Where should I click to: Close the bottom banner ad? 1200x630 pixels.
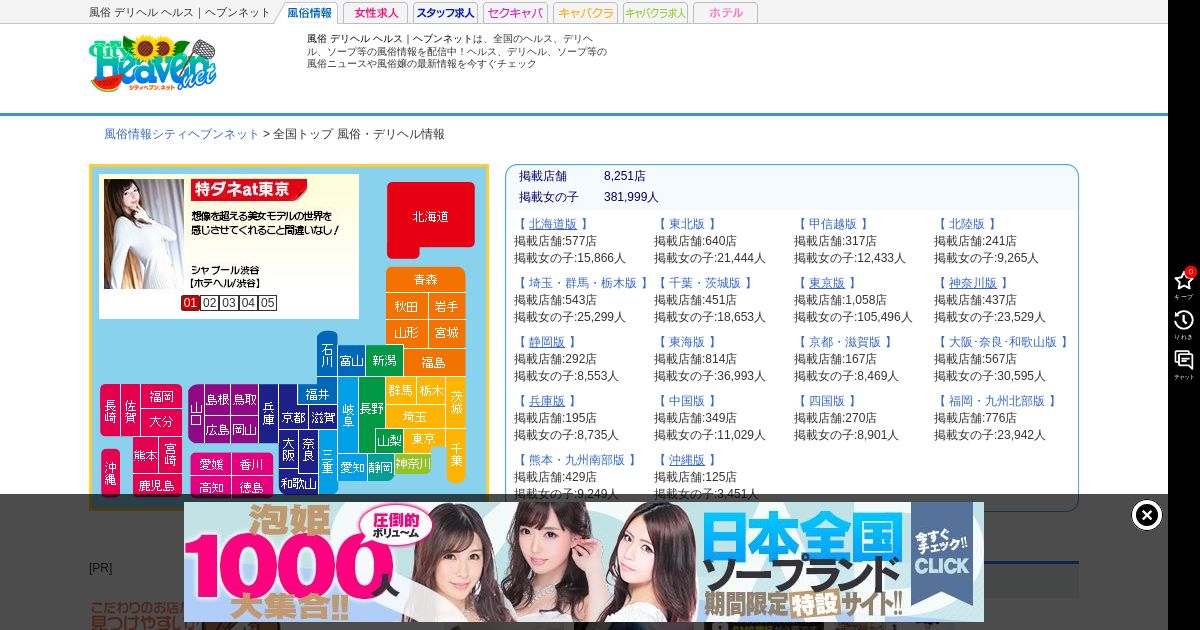[1147, 515]
